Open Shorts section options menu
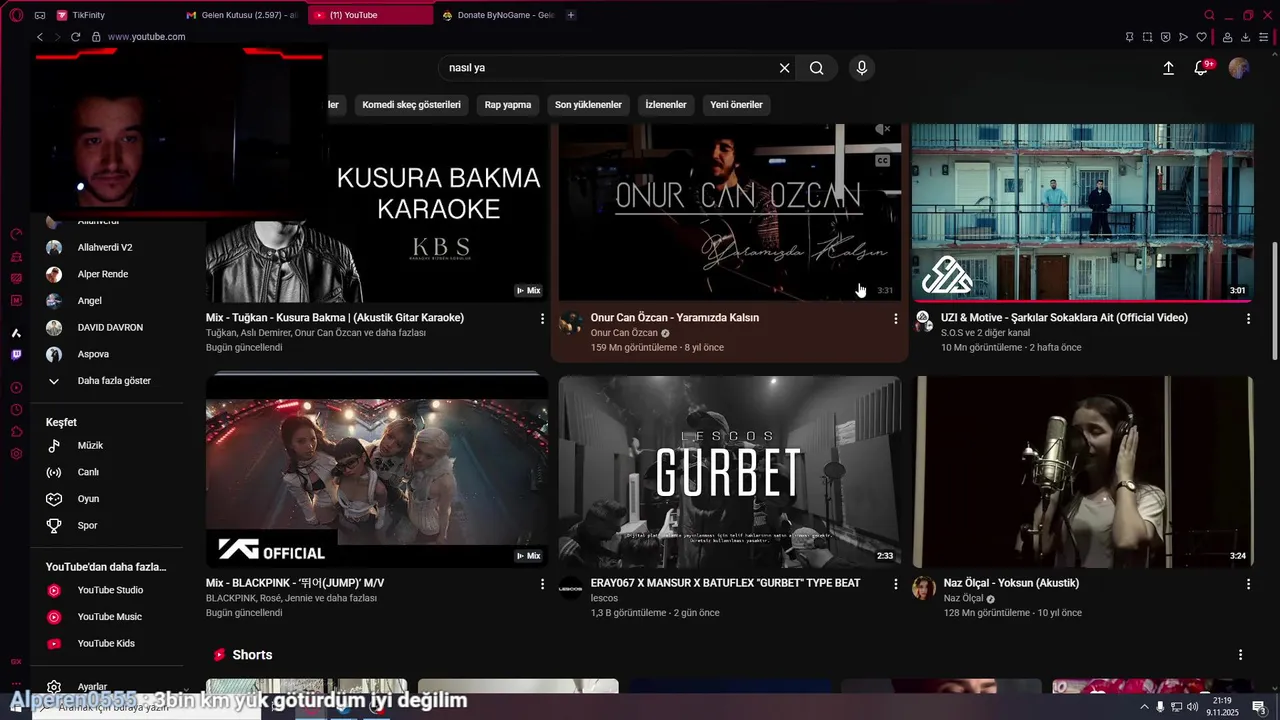Viewport: 1280px width, 720px height. (x=1240, y=655)
